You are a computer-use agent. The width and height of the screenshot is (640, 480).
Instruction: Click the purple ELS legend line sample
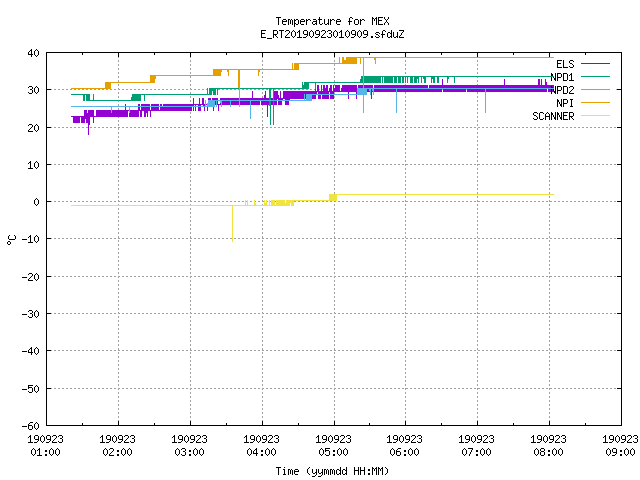point(595,64)
